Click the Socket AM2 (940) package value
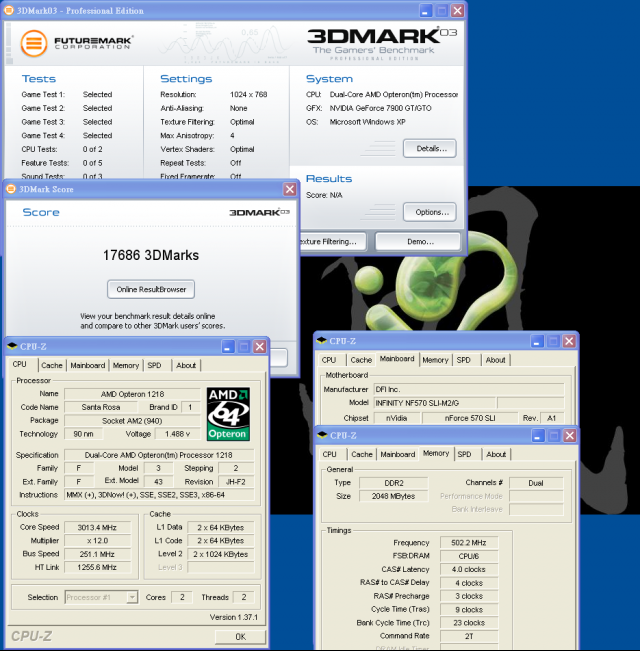This screenshot has width=640, height=651. [x=132, y=421]
